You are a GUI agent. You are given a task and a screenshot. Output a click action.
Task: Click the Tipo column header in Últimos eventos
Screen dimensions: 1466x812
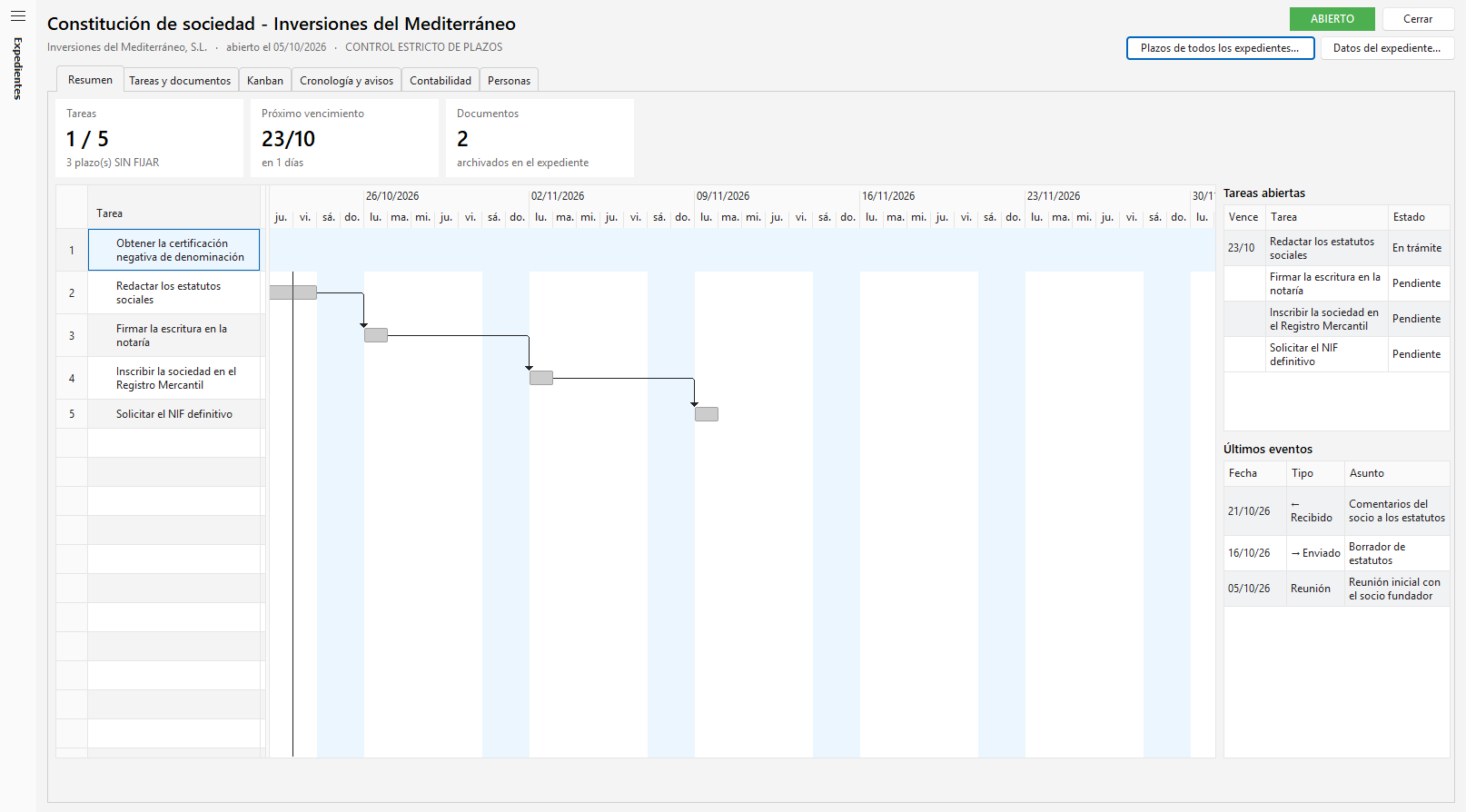(x=1315, y=473)
